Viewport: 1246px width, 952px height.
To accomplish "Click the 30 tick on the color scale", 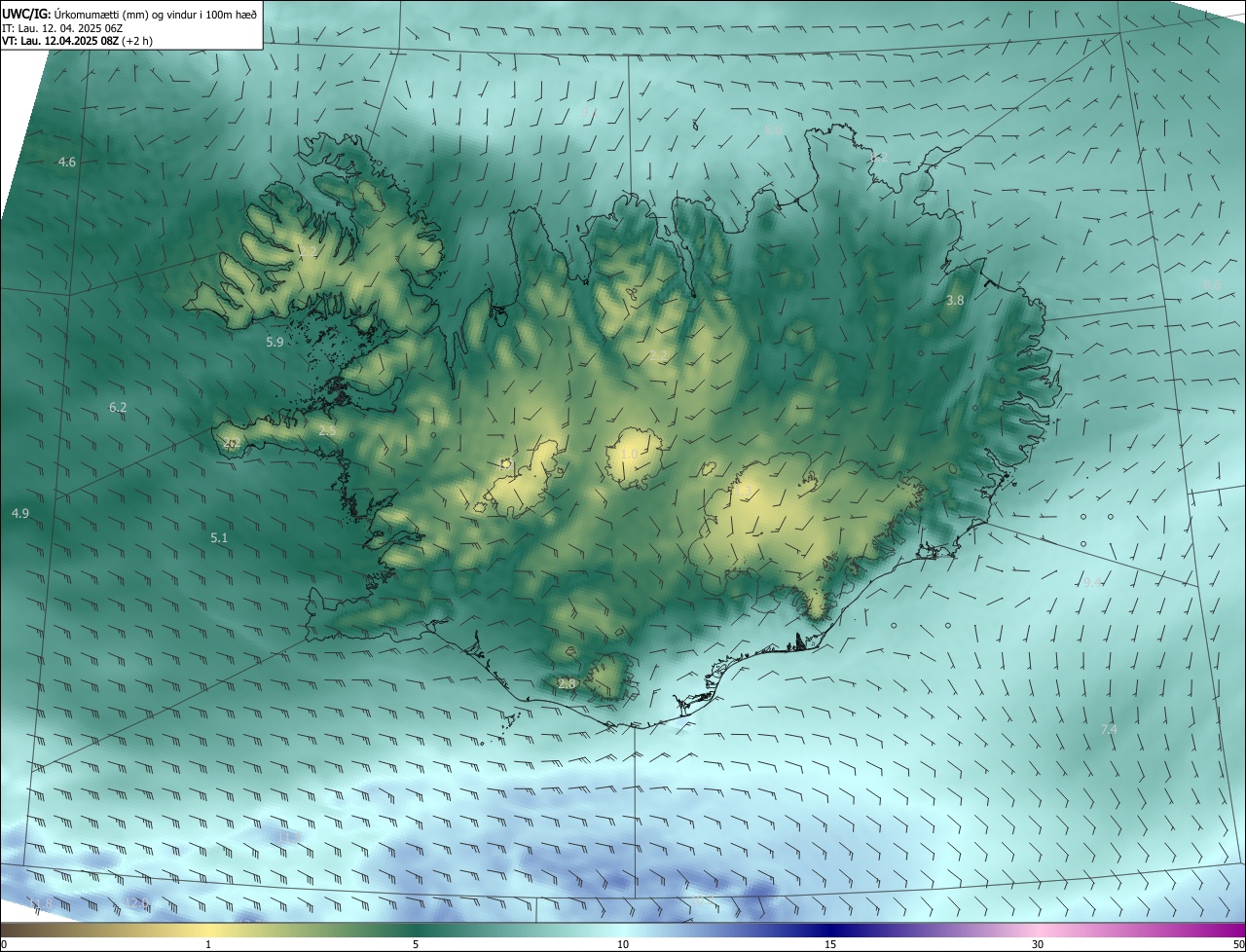I will point(1038,944).
